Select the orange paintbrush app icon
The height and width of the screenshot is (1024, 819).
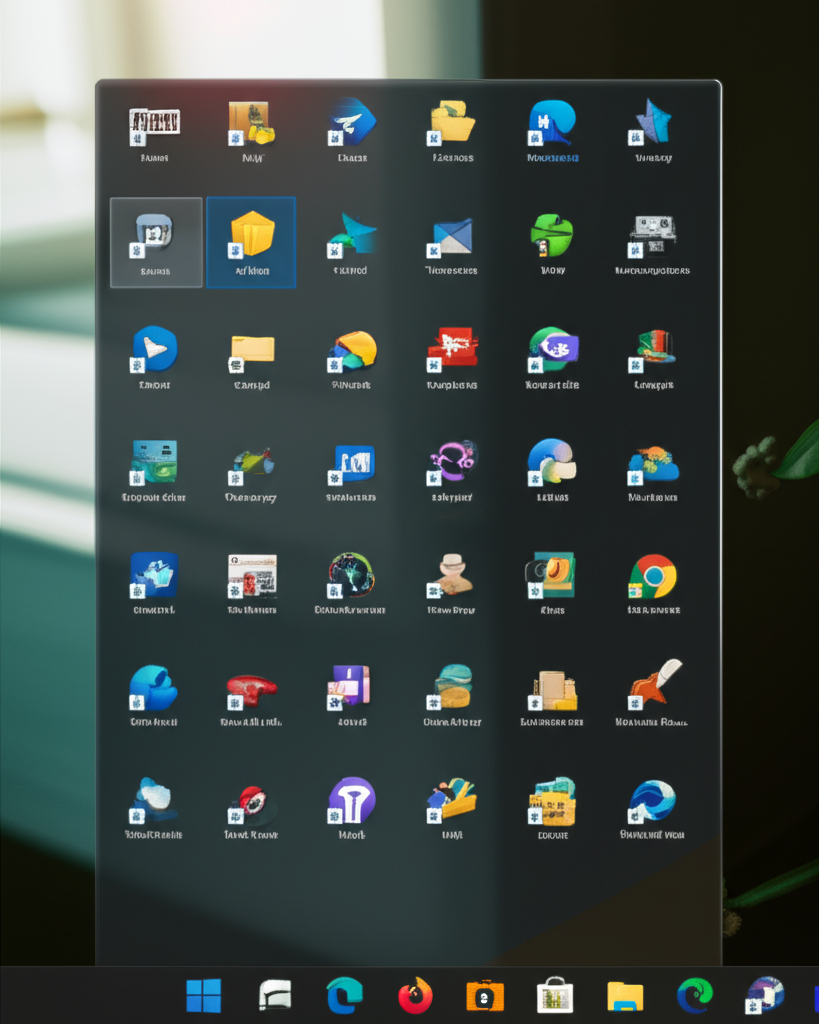click(654, 683)
